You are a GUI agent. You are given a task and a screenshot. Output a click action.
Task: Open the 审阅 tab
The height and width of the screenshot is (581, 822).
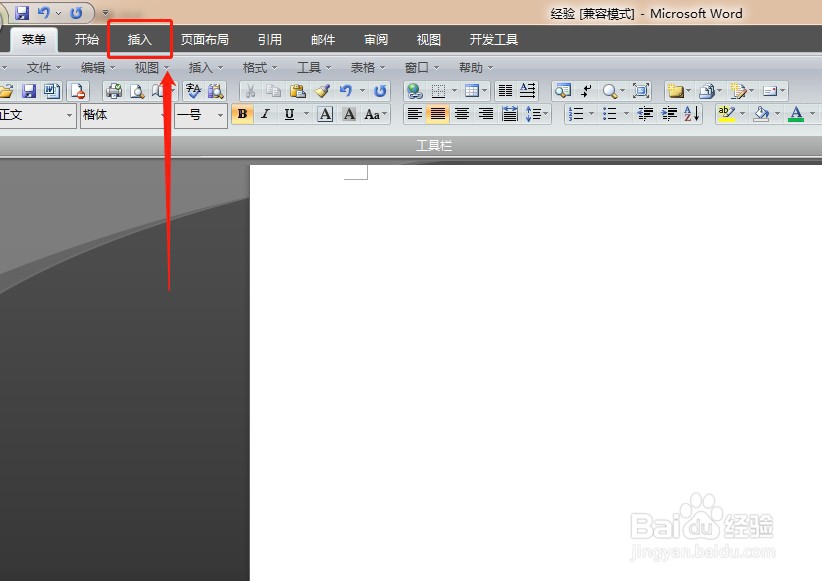point(376,39)
